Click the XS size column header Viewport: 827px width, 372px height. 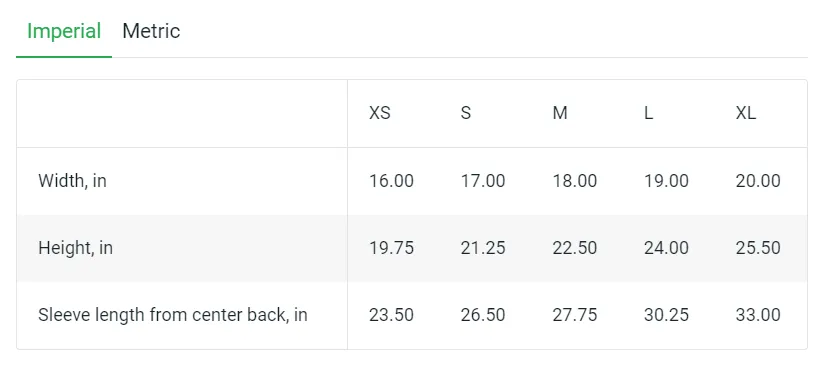pos(380,113)
